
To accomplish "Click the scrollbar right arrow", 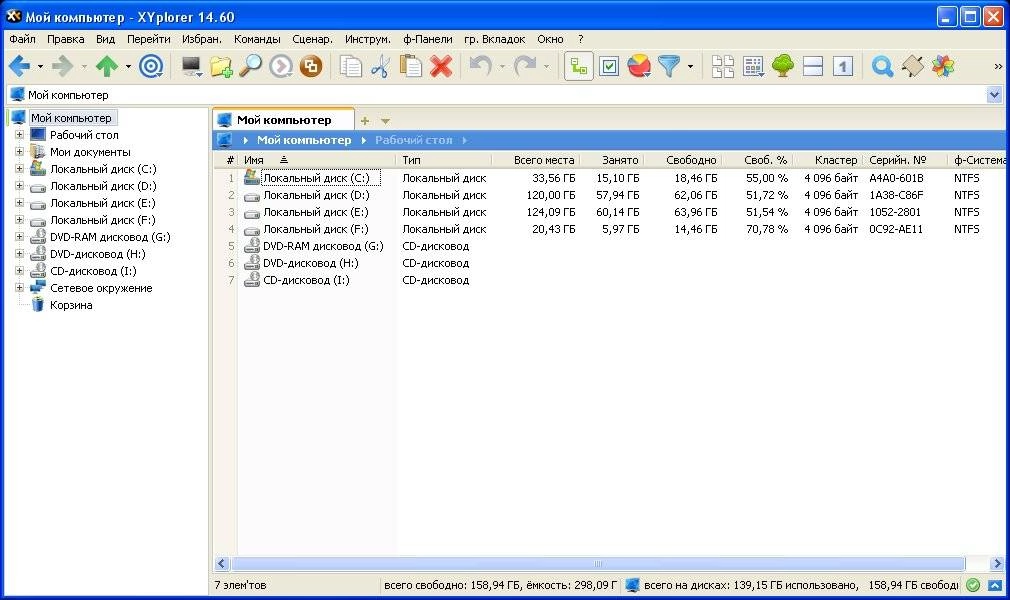I will 997,563.
